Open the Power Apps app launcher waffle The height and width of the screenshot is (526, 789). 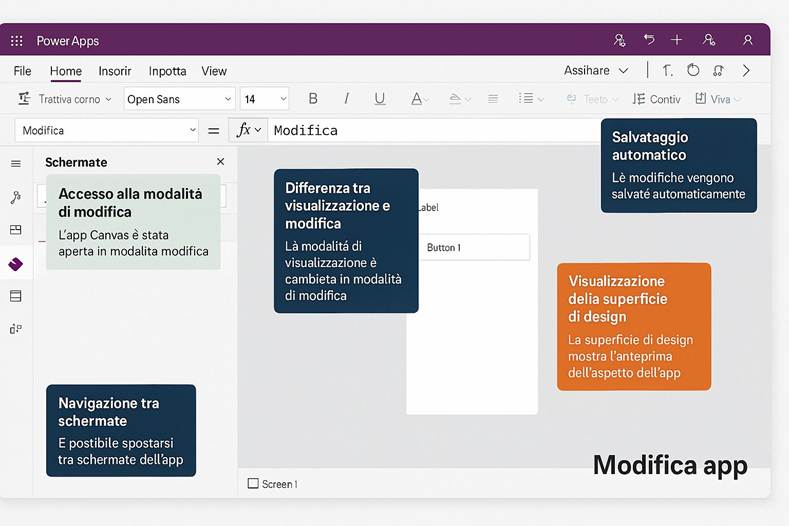17,41
